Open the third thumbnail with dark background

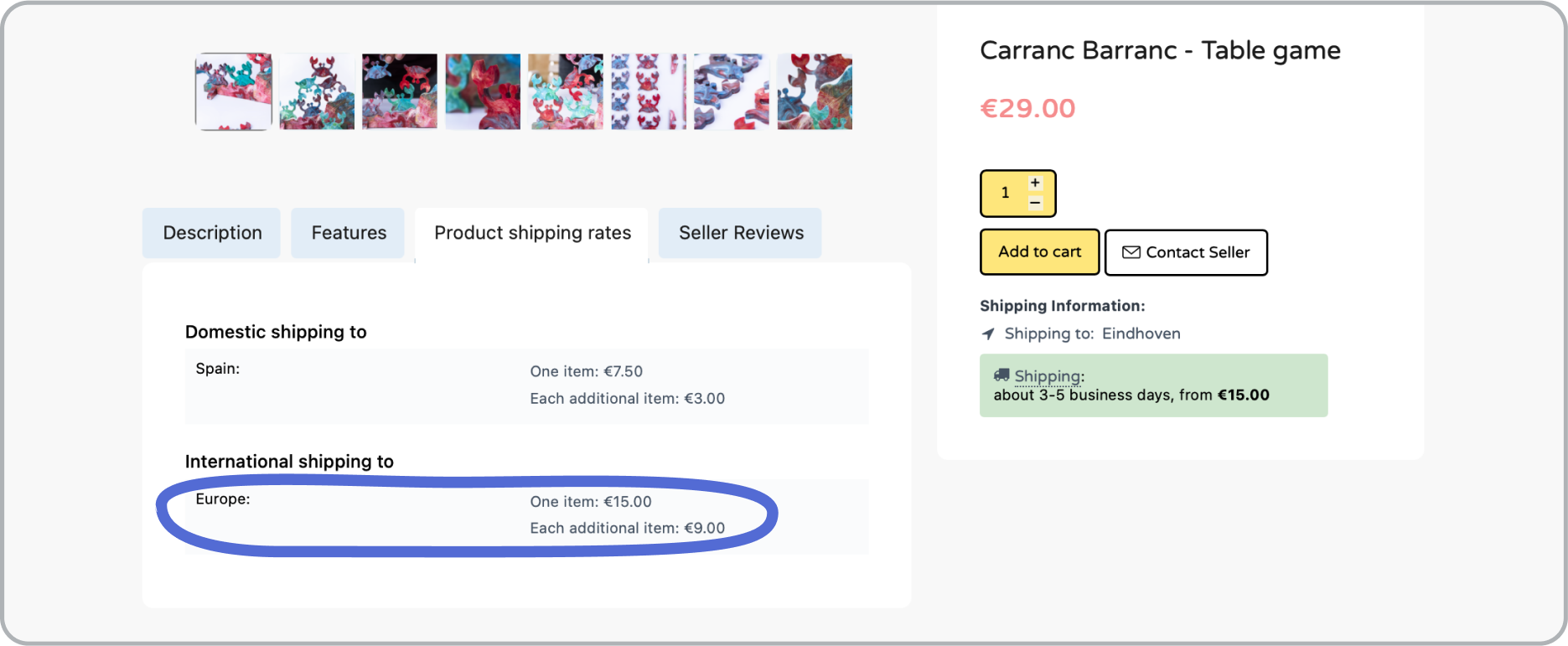tap(400, 92)
